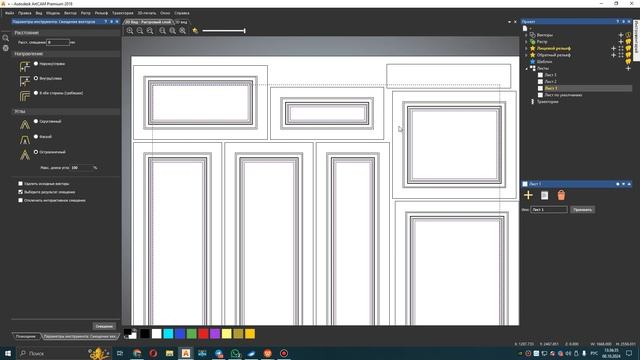Collapse the Листы tree node
Viewport: 640px width, 360px height.
pos(526,69)
